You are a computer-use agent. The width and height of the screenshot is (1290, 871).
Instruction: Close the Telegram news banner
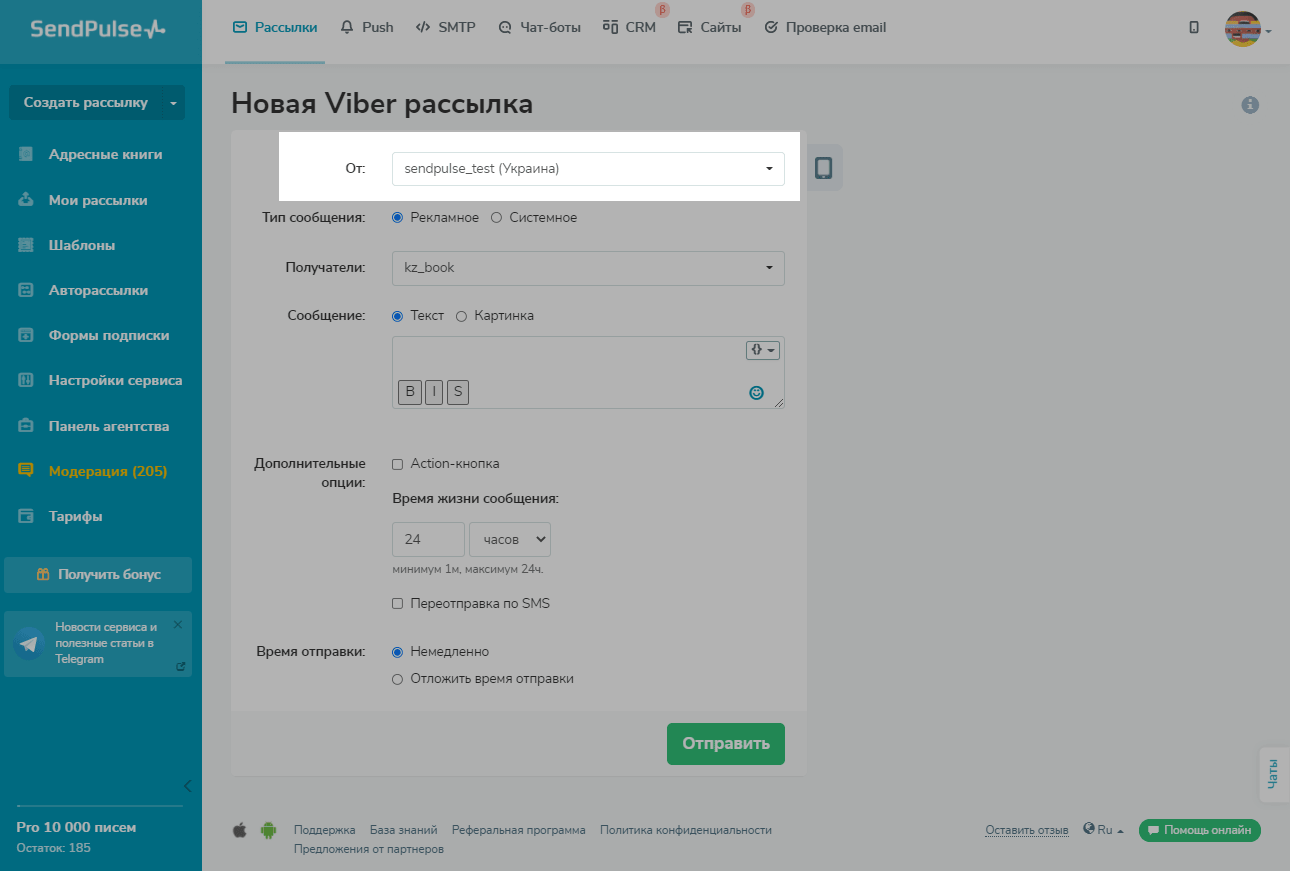[178, 625]
